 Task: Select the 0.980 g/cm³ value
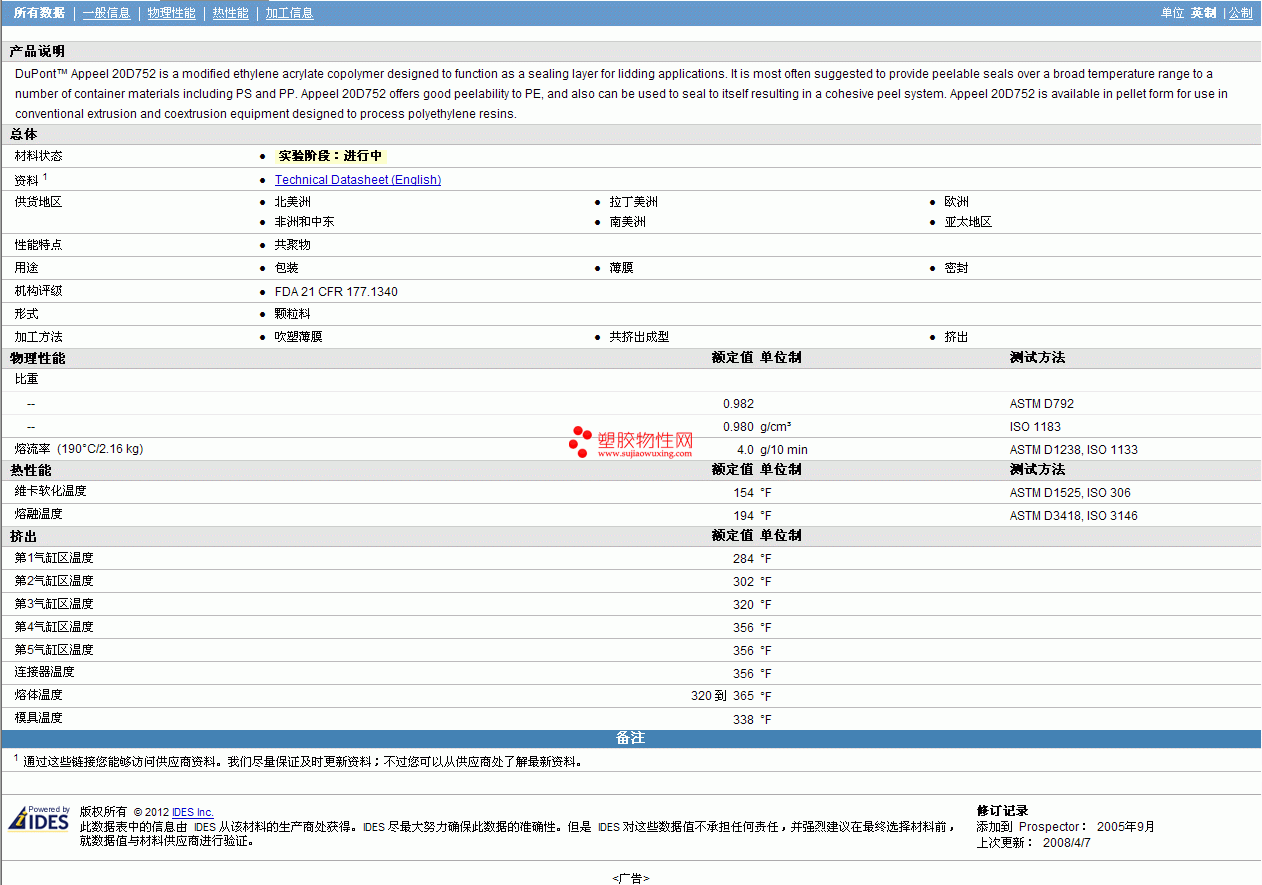click(x=738, y=427)
